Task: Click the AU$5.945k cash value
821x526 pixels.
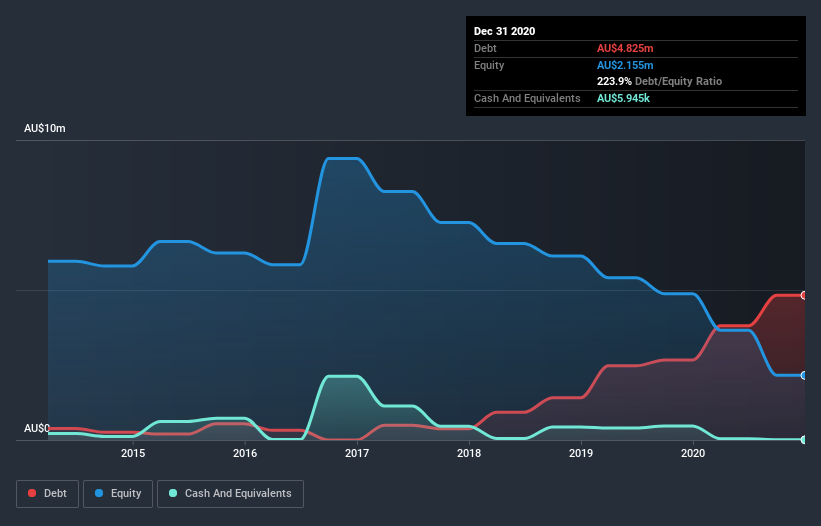Action: tap(623, 98)
